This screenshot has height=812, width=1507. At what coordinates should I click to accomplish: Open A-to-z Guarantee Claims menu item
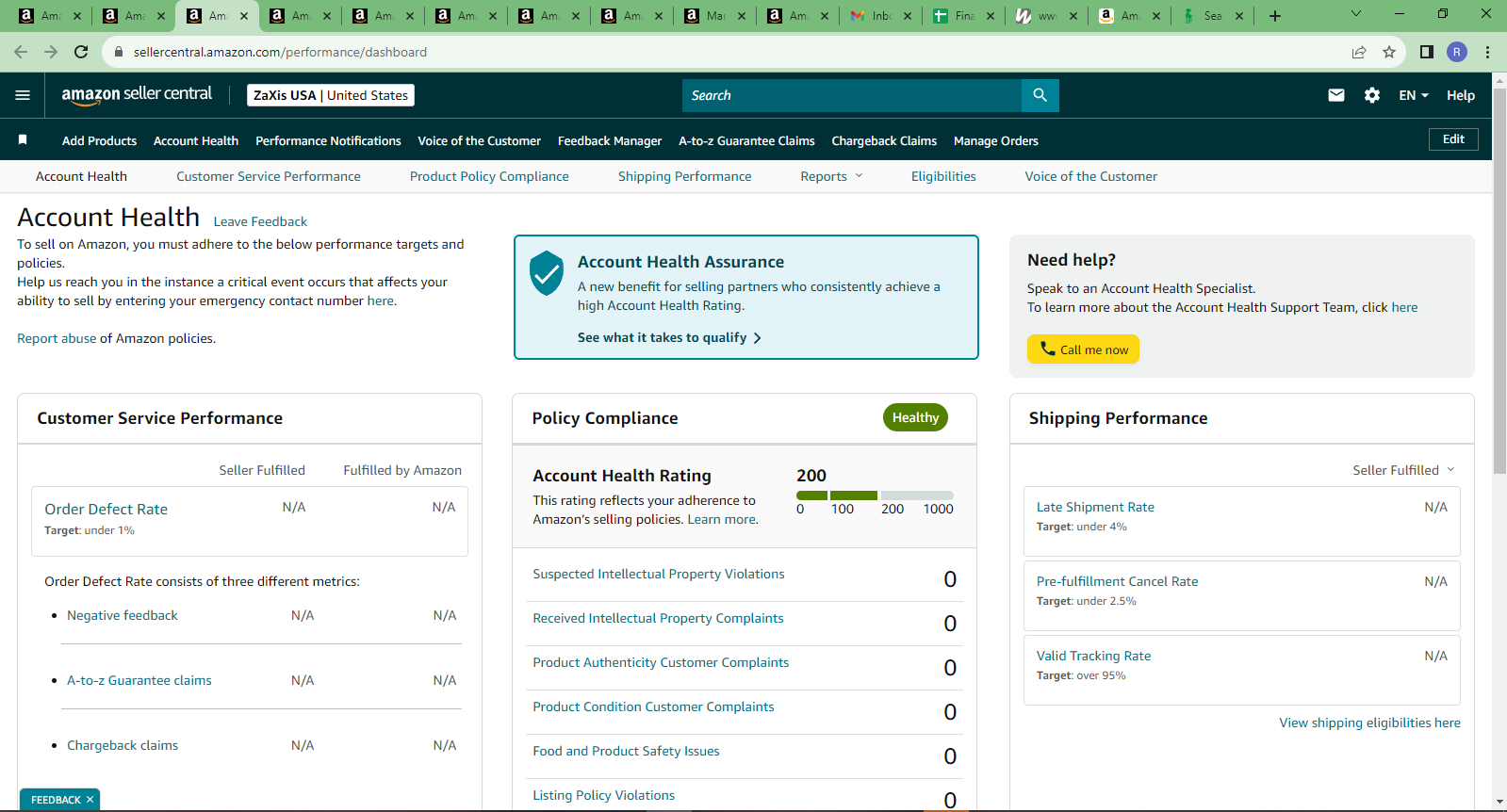pos(746,140)
